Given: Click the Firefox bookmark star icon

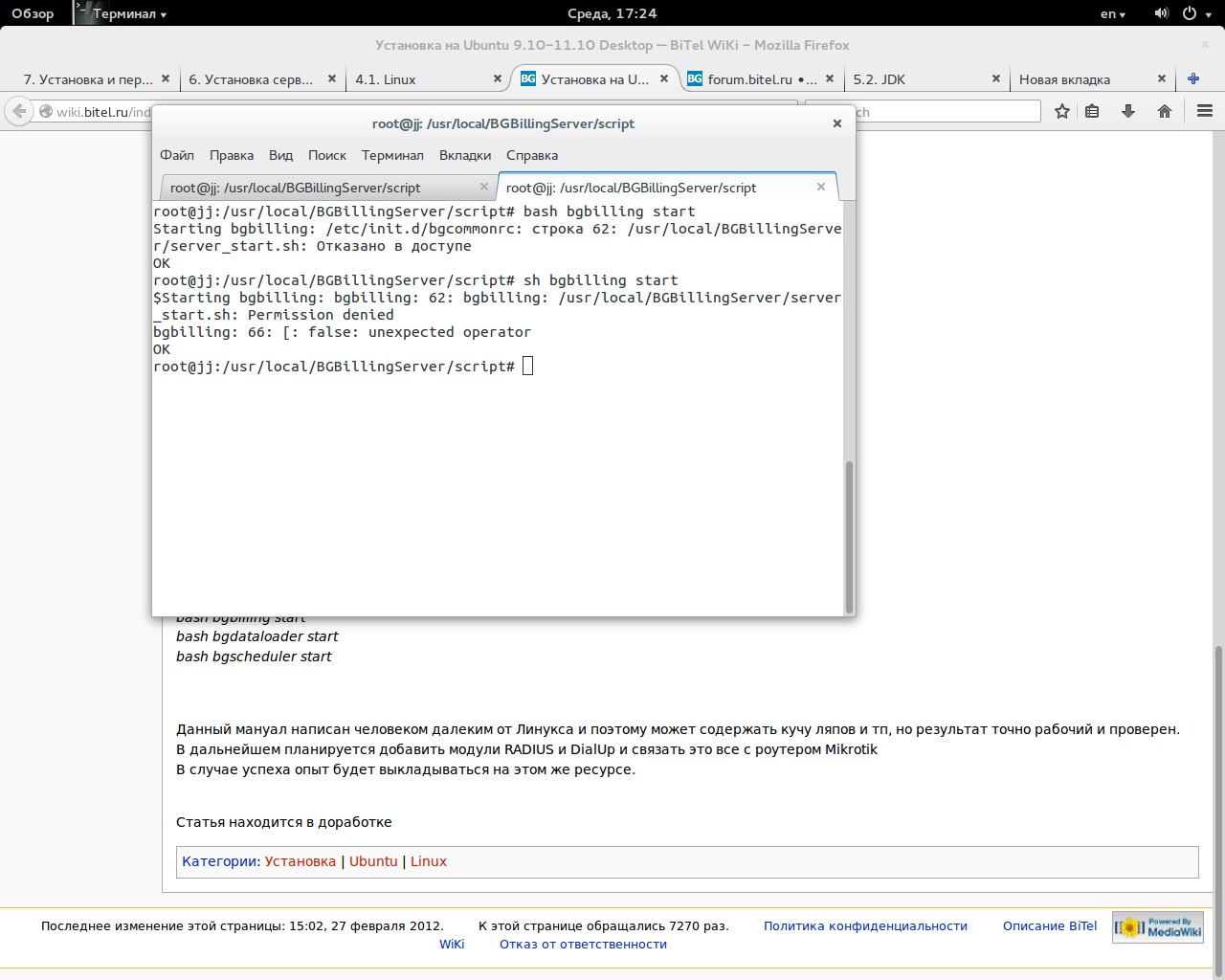Looking at the screenshot, I should tap(1061, 112).
